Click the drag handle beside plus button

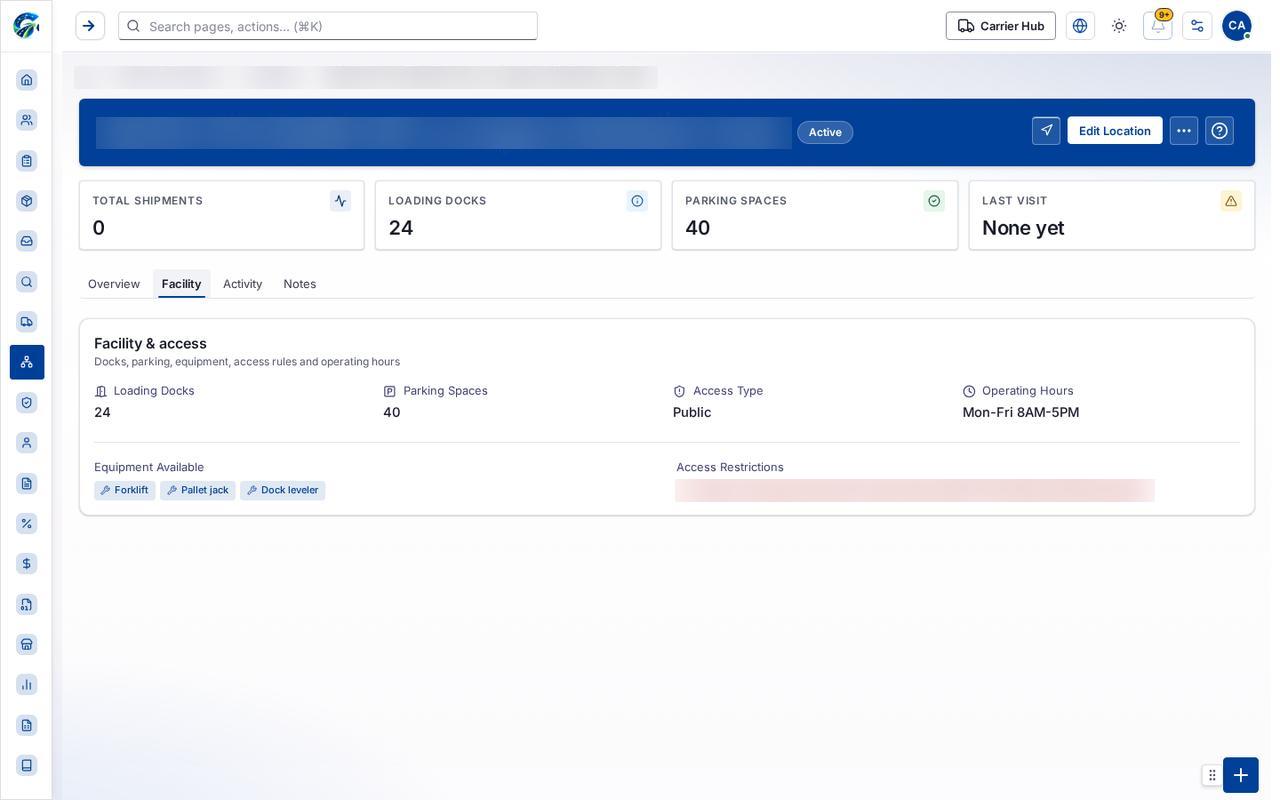click(1212, 775)
